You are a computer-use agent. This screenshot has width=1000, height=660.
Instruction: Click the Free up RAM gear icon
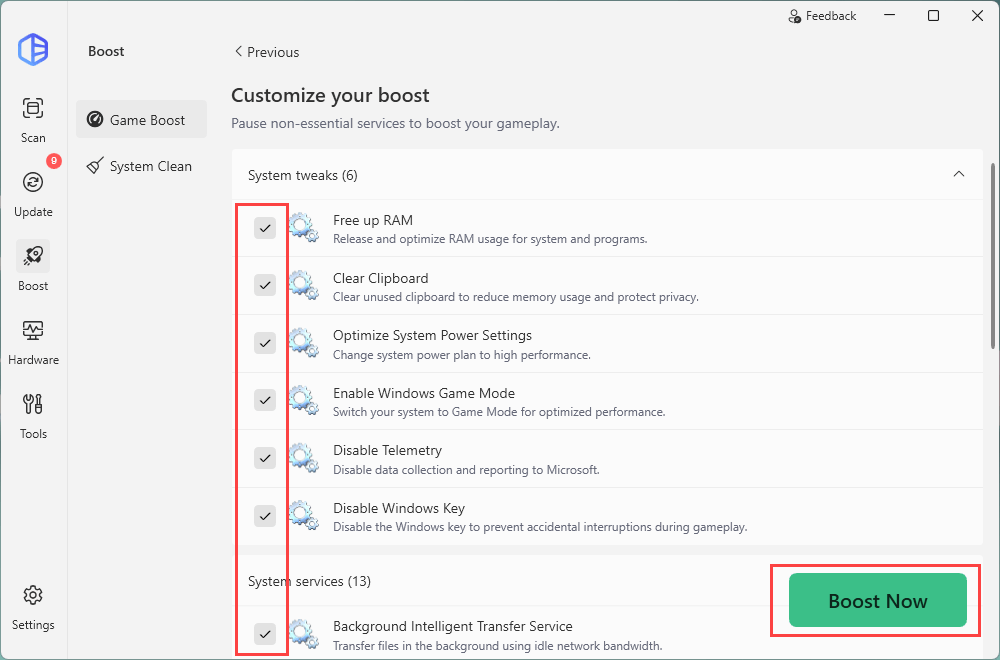click(304, 229)
